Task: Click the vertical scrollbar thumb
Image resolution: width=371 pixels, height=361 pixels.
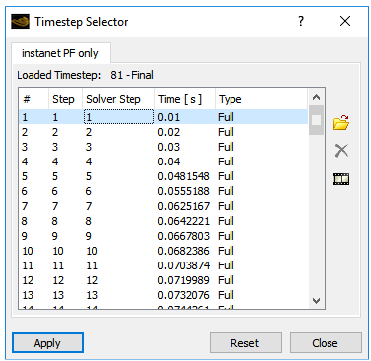Action: click(x=317, y=120)
